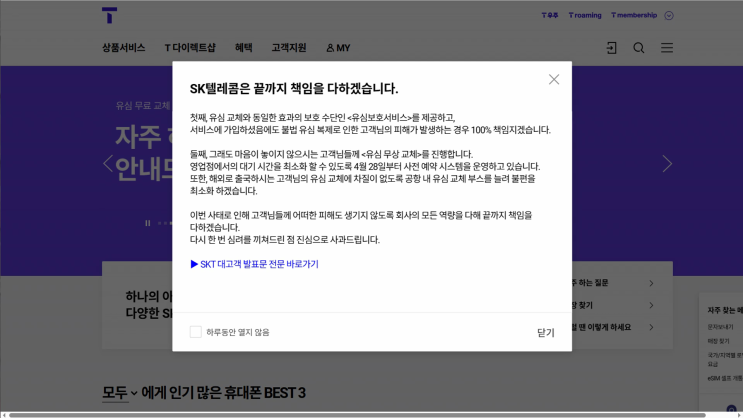Screen dimensions: 743x418
Task: Open the search magnifier icon
Action: (x=639, y=48)
